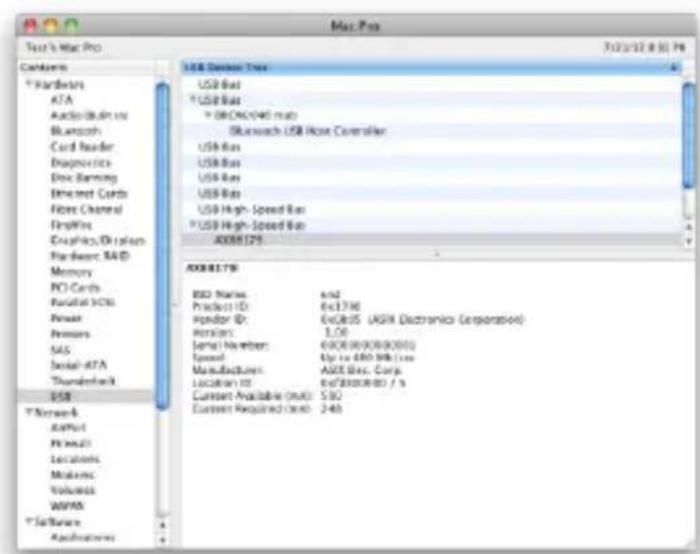Click the date and time in header
The width and height of the screenshot is (700, 554).
(x=644, y=47)
